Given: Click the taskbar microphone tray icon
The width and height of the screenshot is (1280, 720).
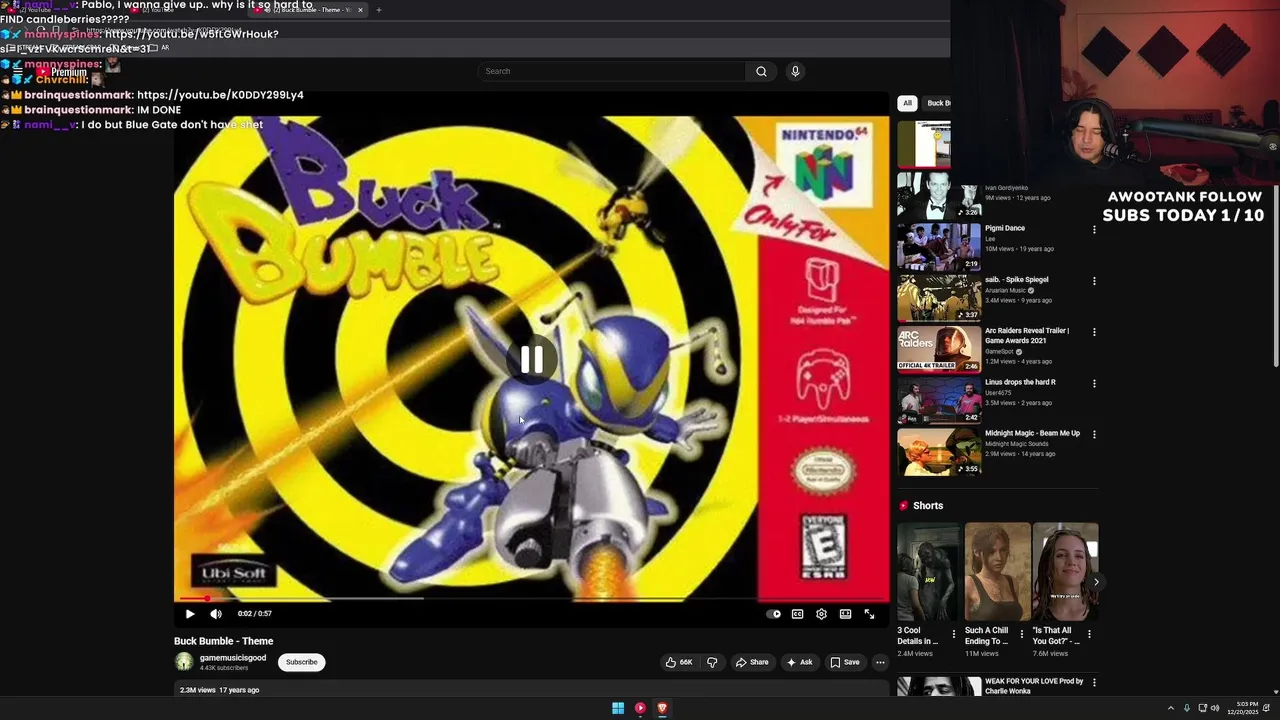Looking at the screenshot, I should pyautogui.click(x=1187, y=708).
